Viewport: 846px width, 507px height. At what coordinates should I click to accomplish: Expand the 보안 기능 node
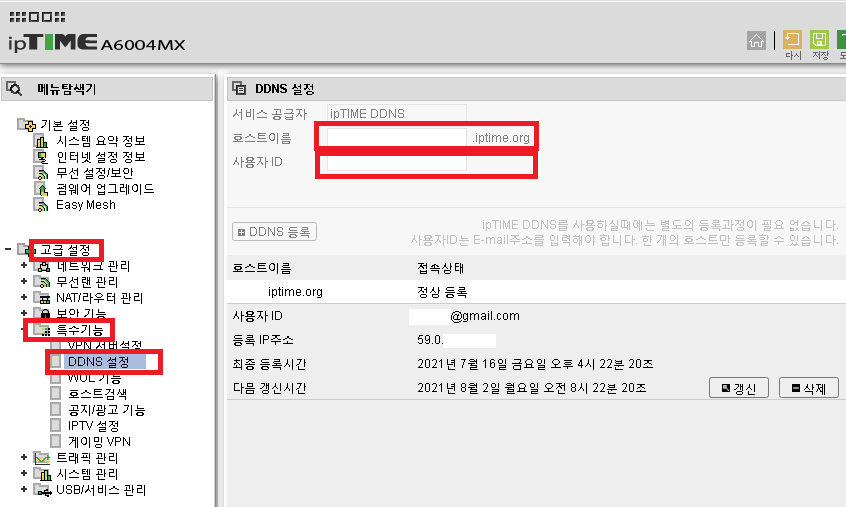click(x=24, y=313)
